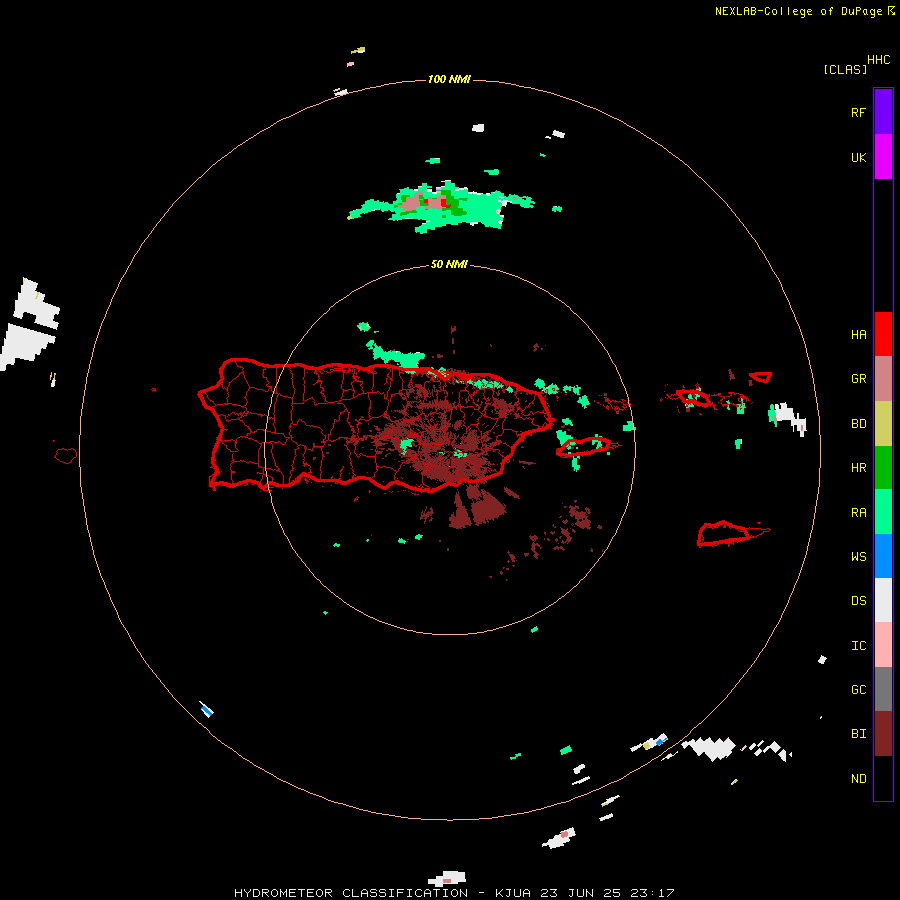
Task: Click the 100 NMI range ring label
Action: tap(449, 79)
